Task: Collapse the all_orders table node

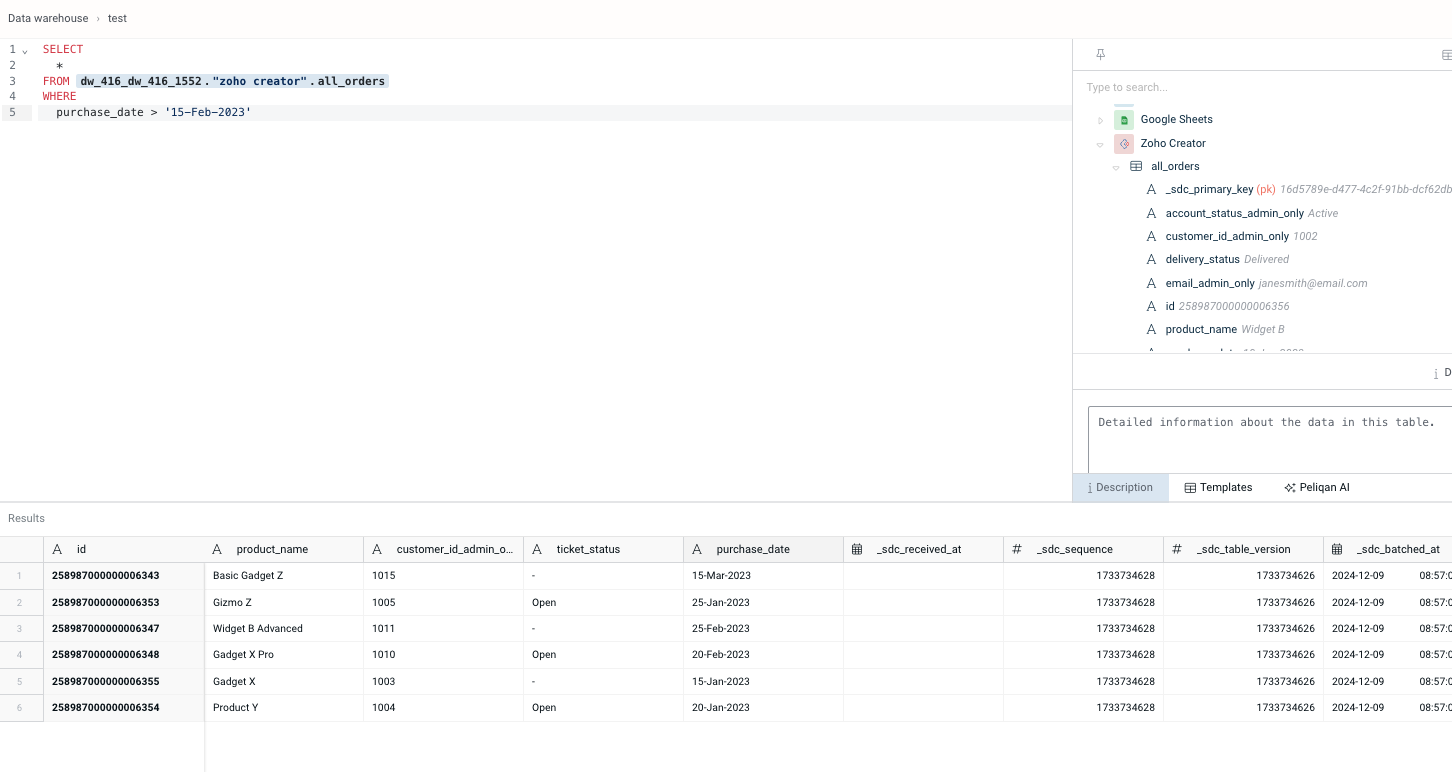Action: [x=1116, y=167]
